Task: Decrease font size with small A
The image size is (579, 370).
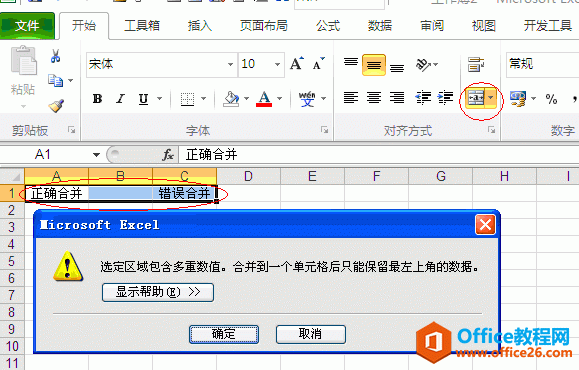Action: tap(318, 64)
